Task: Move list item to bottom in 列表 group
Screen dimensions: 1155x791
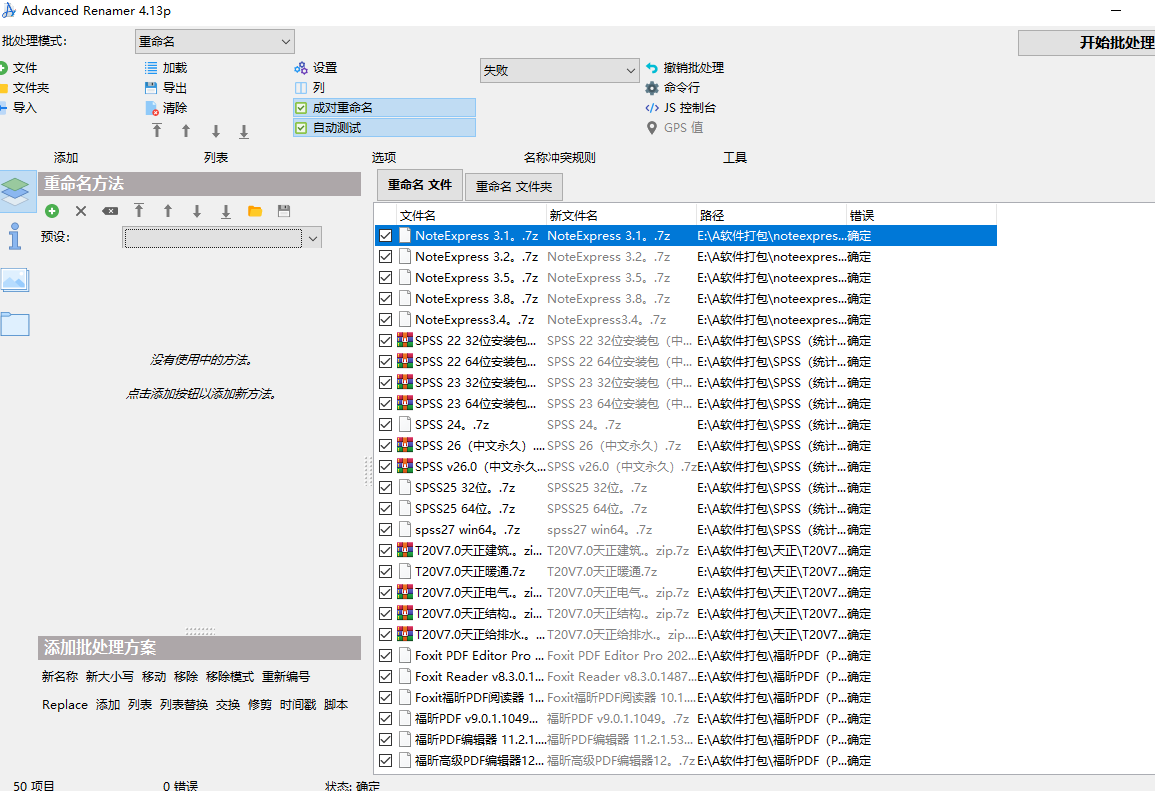Action: [x=244, y=132]
